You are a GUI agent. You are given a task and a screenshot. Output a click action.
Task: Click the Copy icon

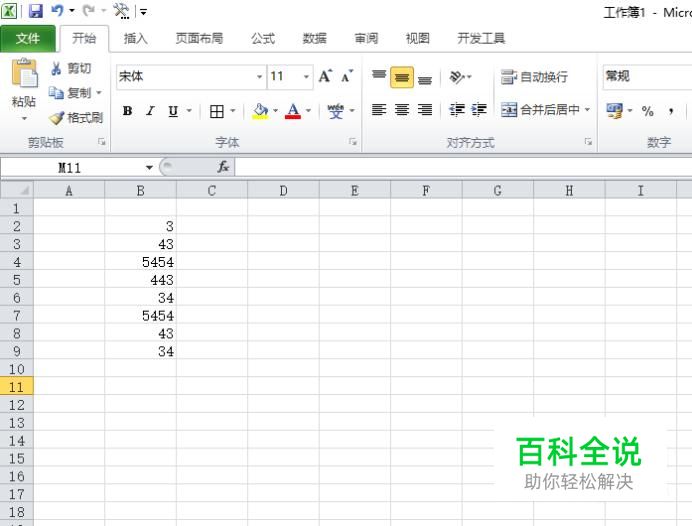click(56, 93)
